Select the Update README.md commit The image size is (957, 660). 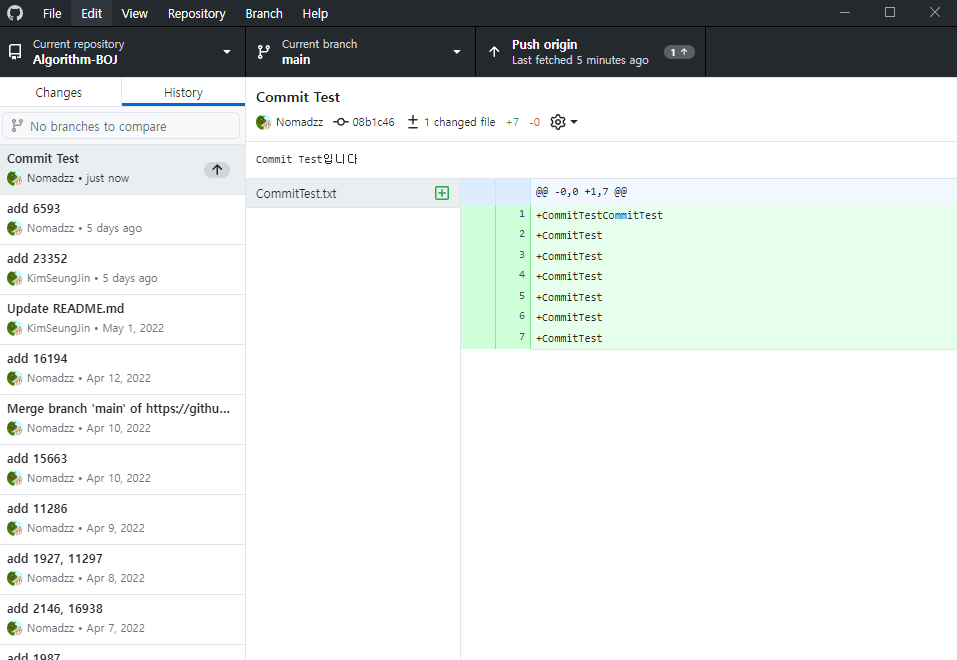tap(122, 319)
